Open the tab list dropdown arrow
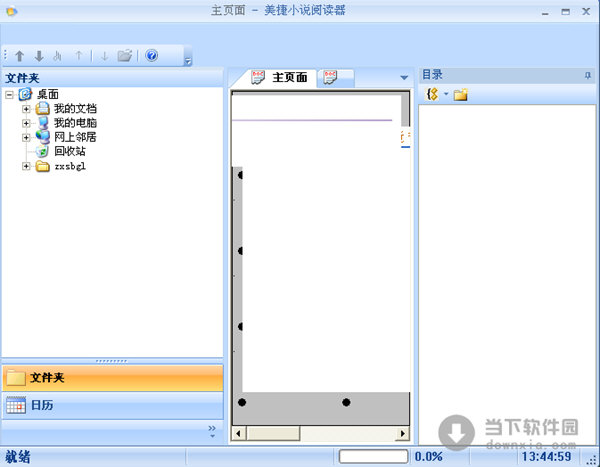 [404, 78]
